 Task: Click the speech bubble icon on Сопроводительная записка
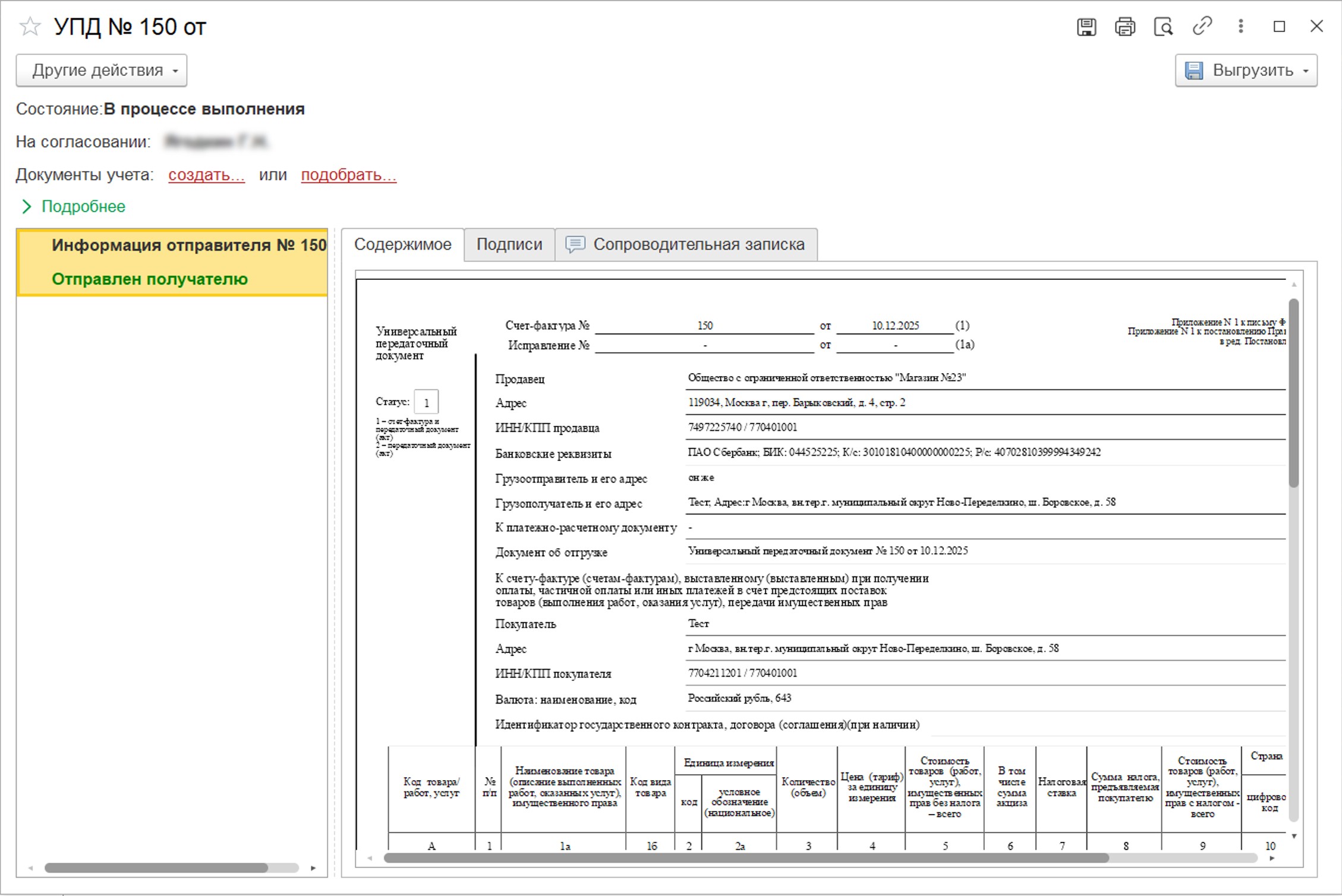tap(574, 244)
